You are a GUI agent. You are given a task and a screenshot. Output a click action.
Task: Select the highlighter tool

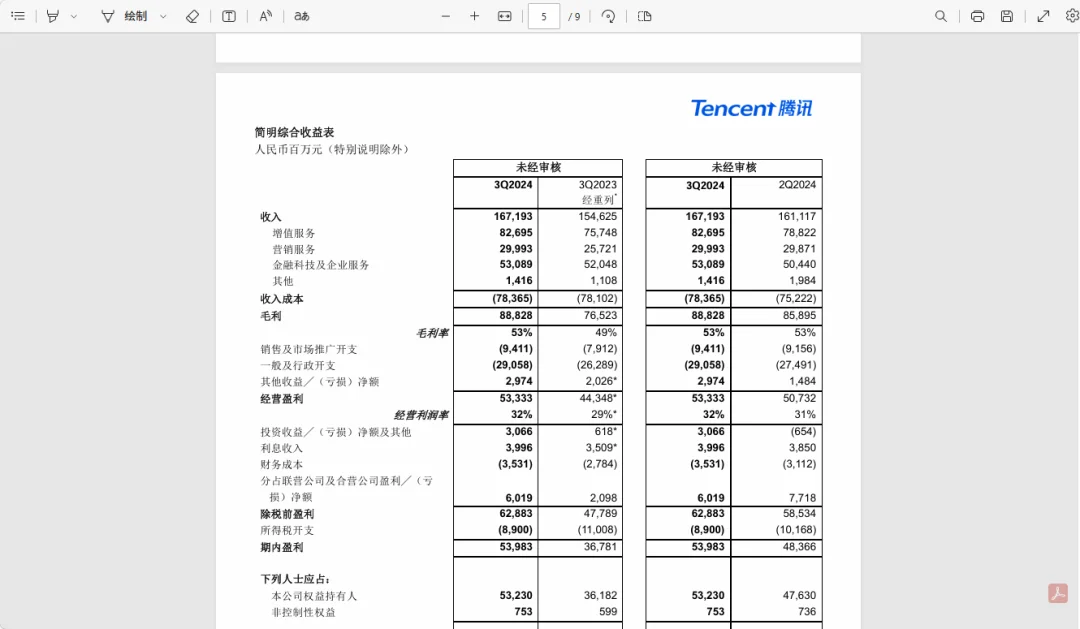pyautogui.click(x=53, y=16)
